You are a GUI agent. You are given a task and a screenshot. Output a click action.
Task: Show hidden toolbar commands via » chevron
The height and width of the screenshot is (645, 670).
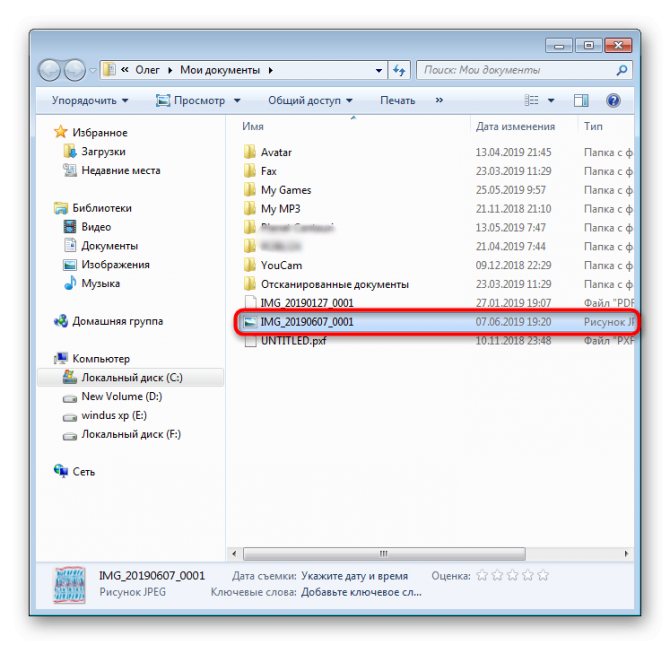(439, 101)
